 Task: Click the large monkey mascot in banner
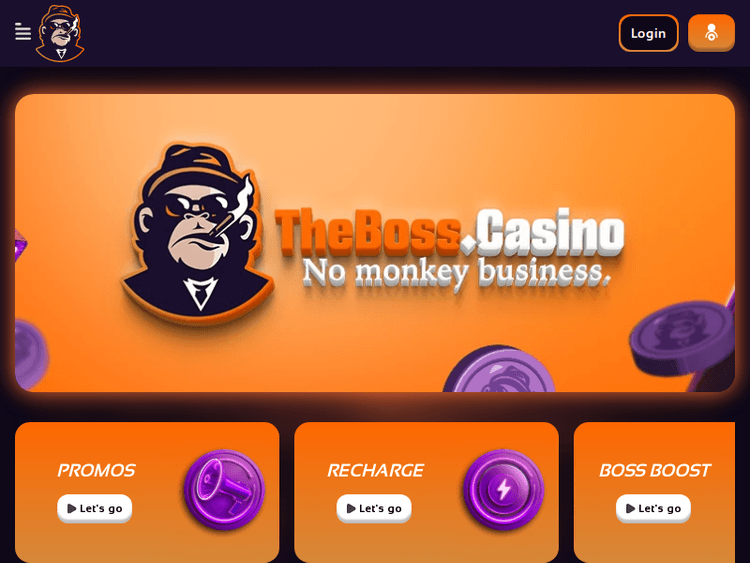[x=197, y=234]
